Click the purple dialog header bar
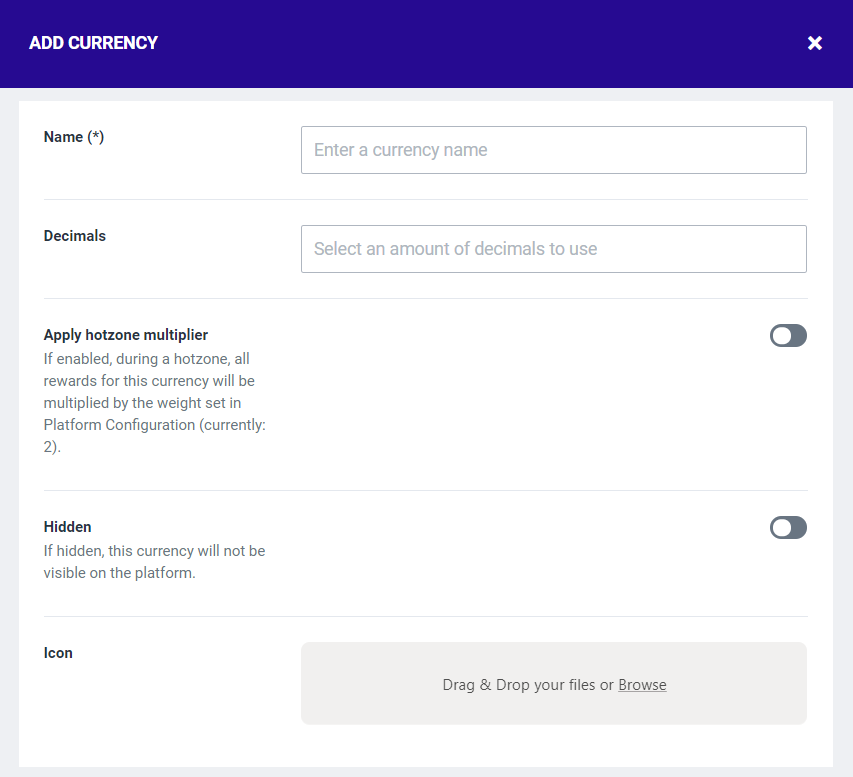Screen dimensions: 853x777 pos(450,43)
